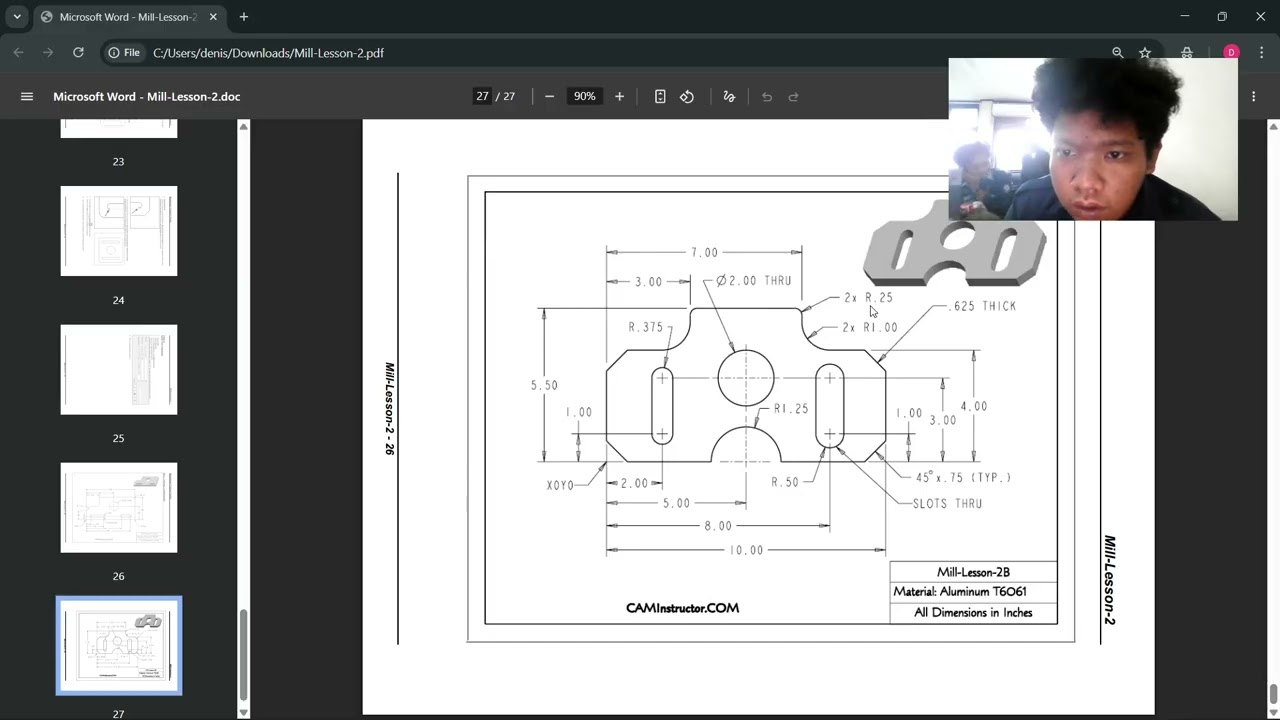The width and height of the screenshot is (1280, 720).
Task: Open the PDF viewer more actions menu
Action: [1253, 97]
